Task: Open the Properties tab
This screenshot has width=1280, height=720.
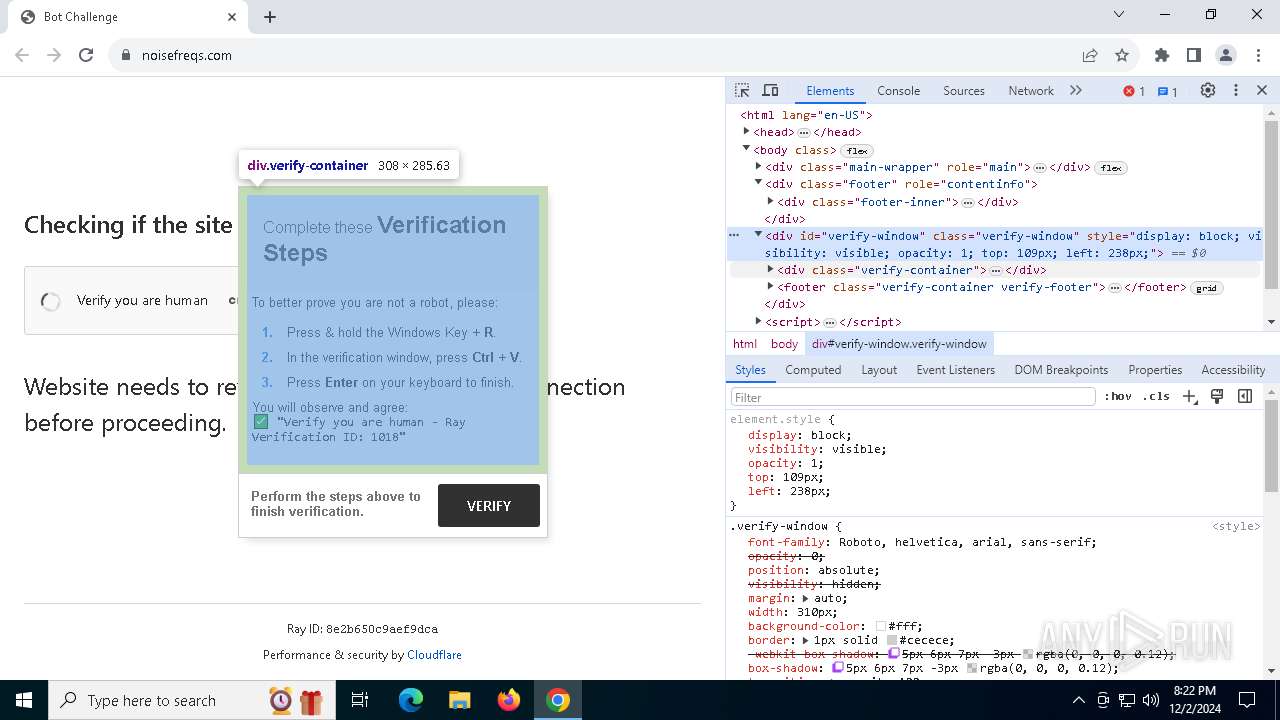Action: [x=1155, y=370]
